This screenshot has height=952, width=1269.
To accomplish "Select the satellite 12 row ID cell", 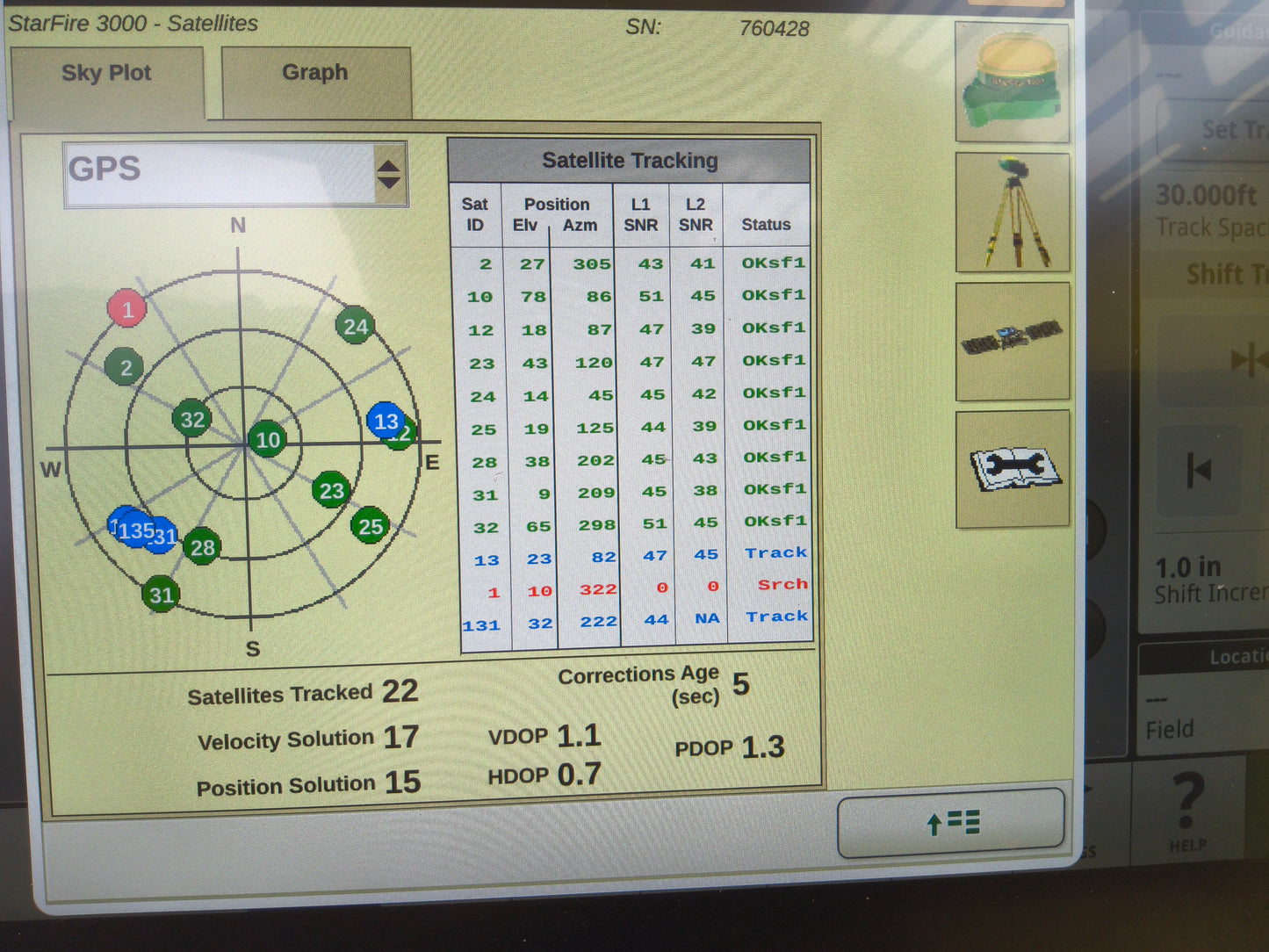I will tap(480, 330).
